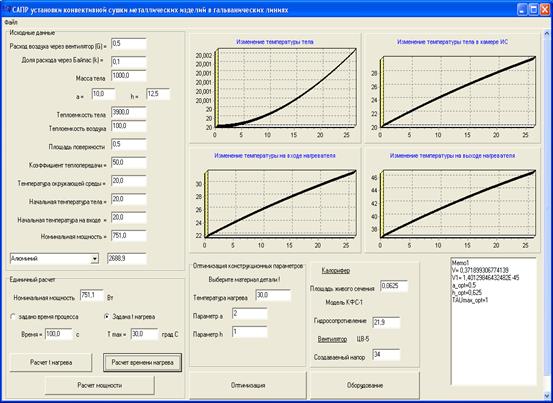Click the scroll down arrow on the right scrollbar
553x403 pixels.
pyautogui.click(x=547, y=394)
